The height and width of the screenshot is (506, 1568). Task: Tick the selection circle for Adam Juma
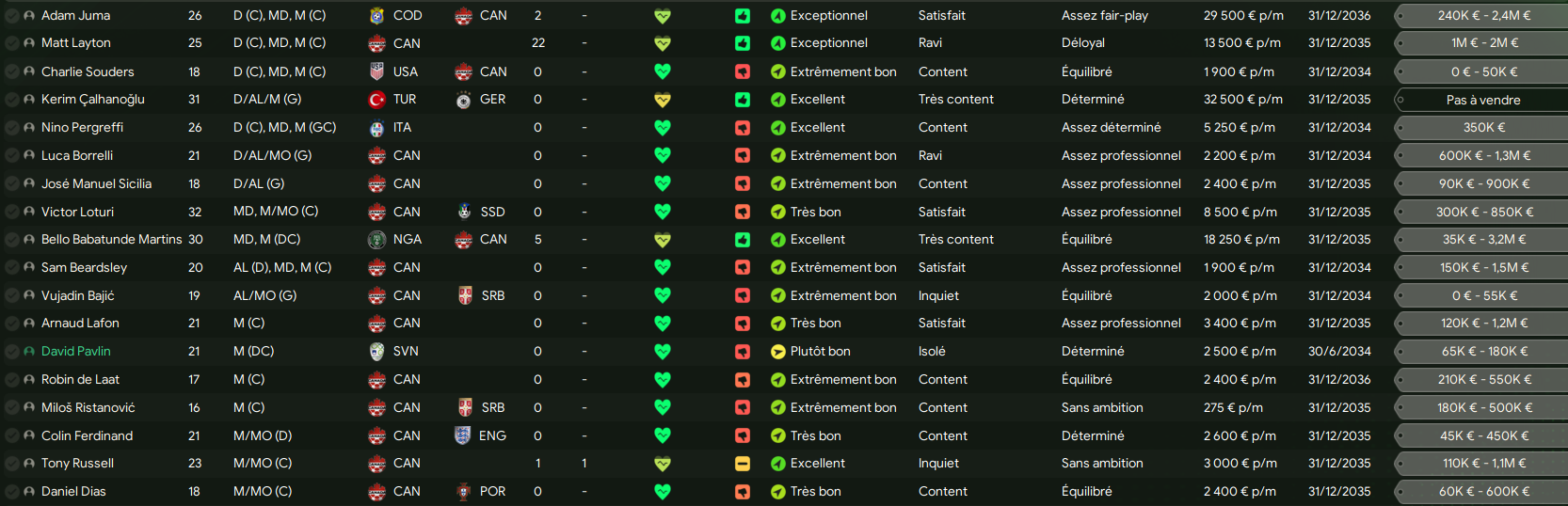click(x=12, y=16)
